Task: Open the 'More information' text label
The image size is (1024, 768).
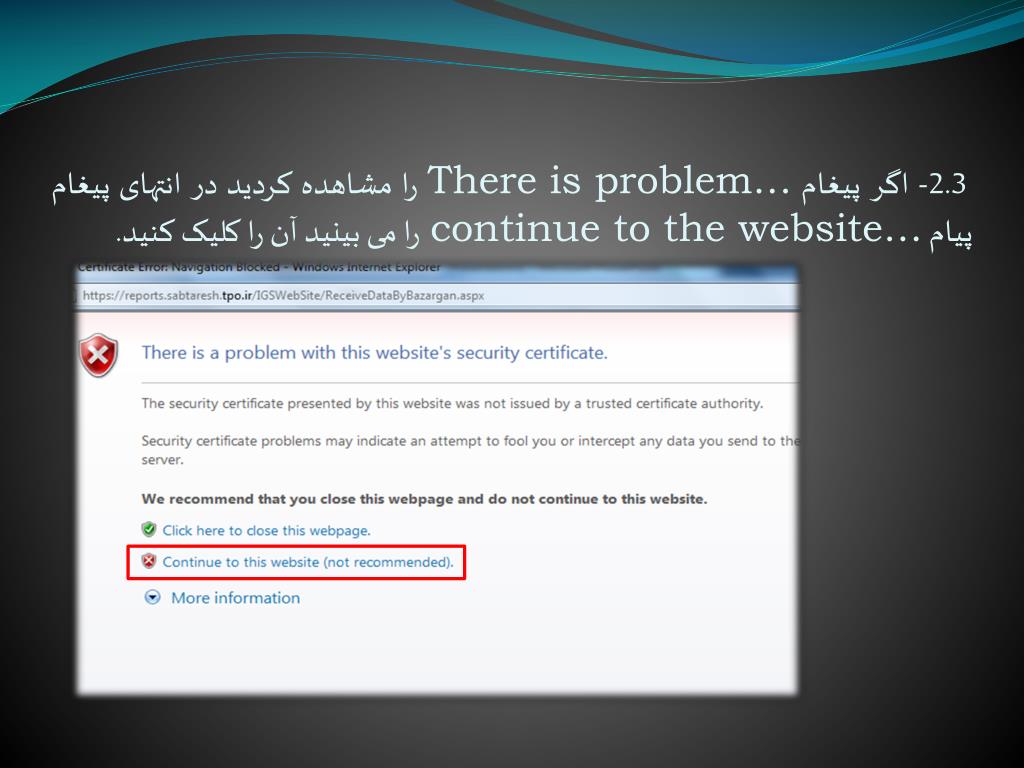Action: point(235,598)
